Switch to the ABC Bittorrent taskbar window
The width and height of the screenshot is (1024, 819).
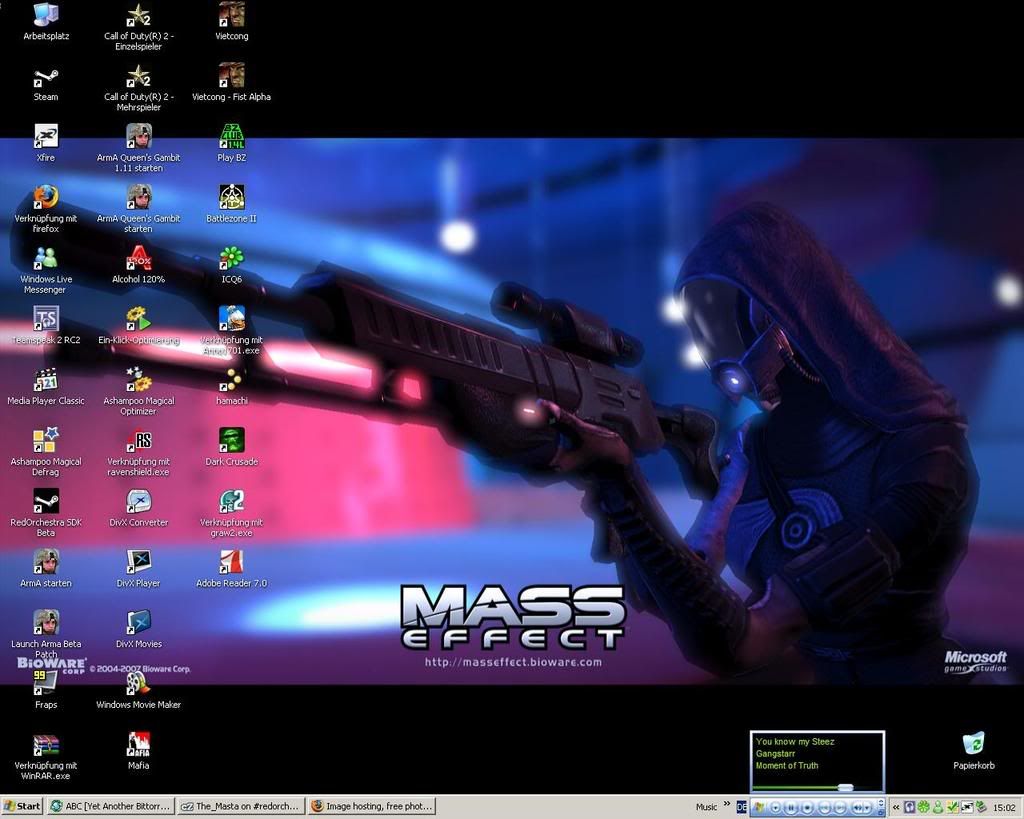(x=110, y=806)
